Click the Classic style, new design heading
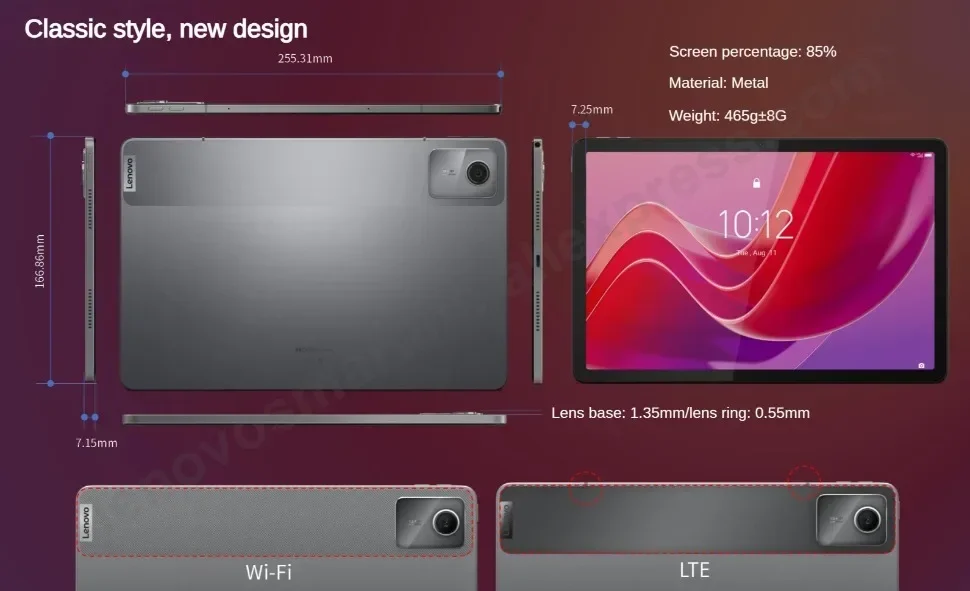The image size is (970, 591). 166,29
